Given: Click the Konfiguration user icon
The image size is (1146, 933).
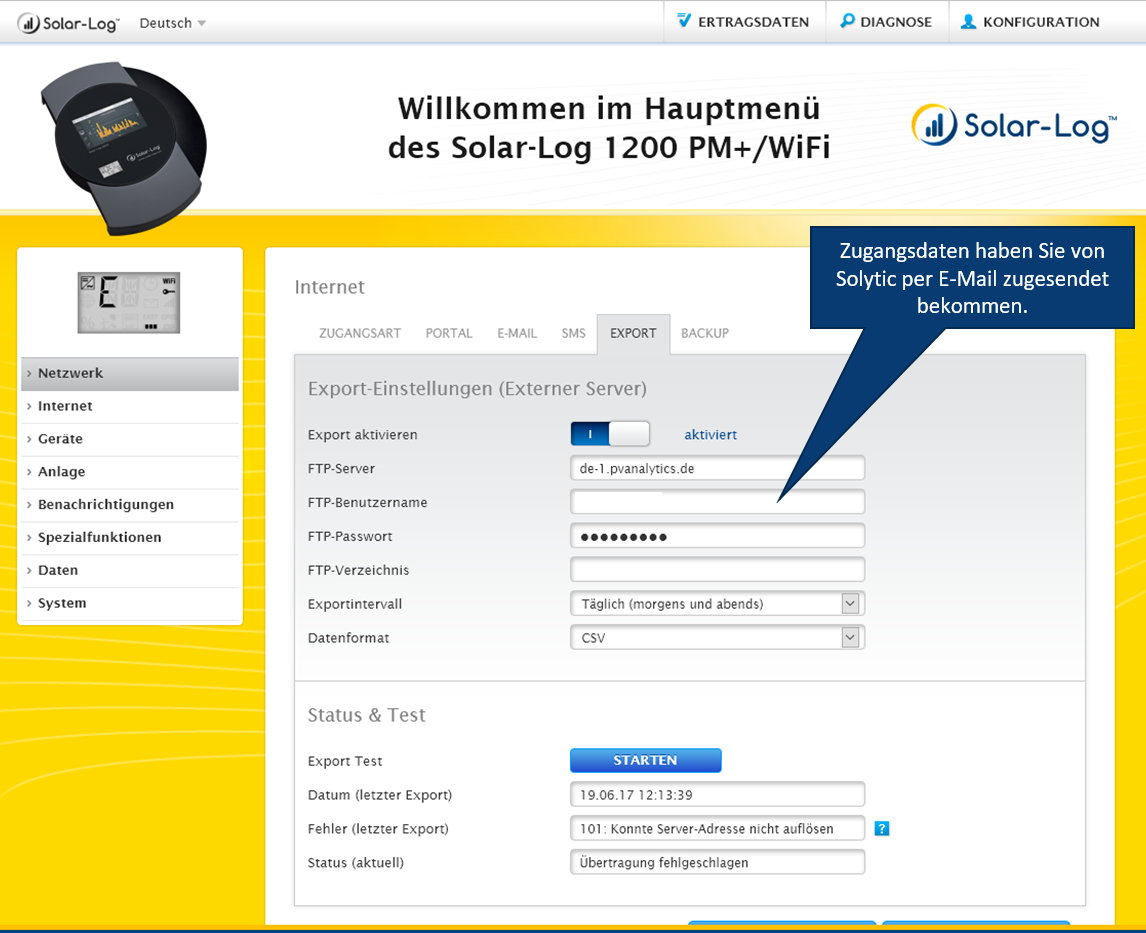Looking at the screenshot, I should point(968,21).
